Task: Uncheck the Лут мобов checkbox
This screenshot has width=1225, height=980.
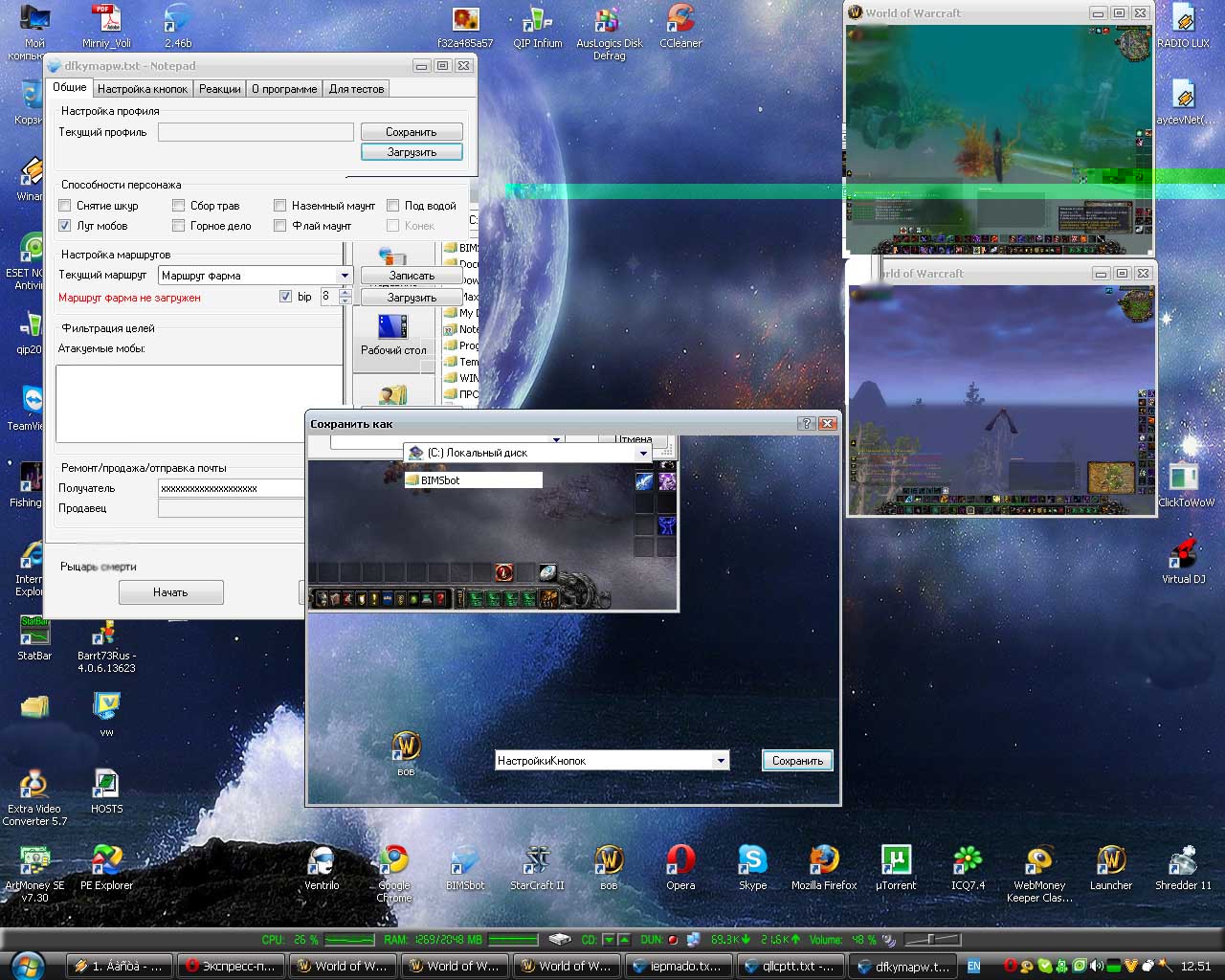Action: coord(65,226)
